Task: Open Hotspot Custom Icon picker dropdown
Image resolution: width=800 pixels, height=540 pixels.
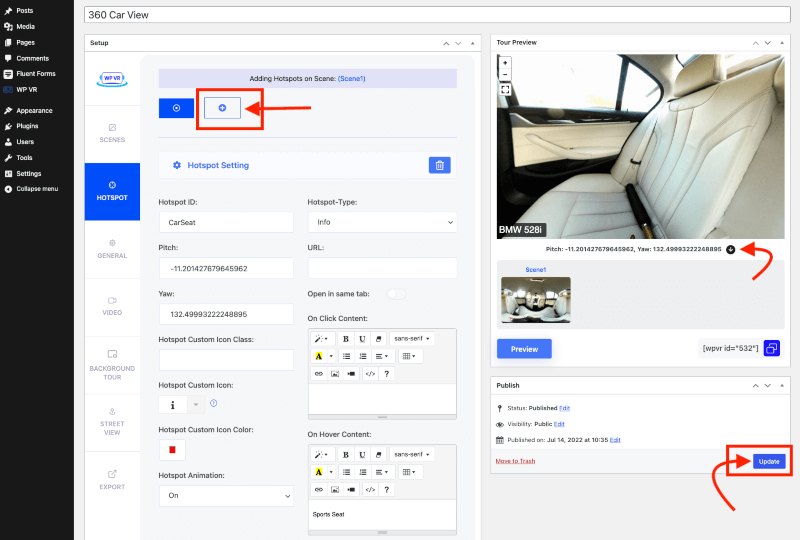Action: [x=195, y=405]
